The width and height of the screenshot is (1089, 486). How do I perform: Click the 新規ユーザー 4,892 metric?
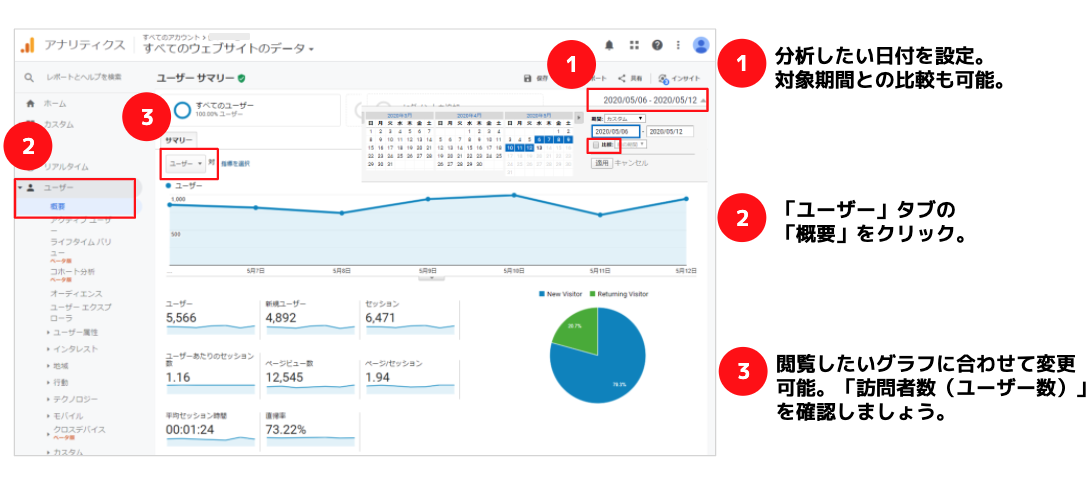tap(310, 317)
